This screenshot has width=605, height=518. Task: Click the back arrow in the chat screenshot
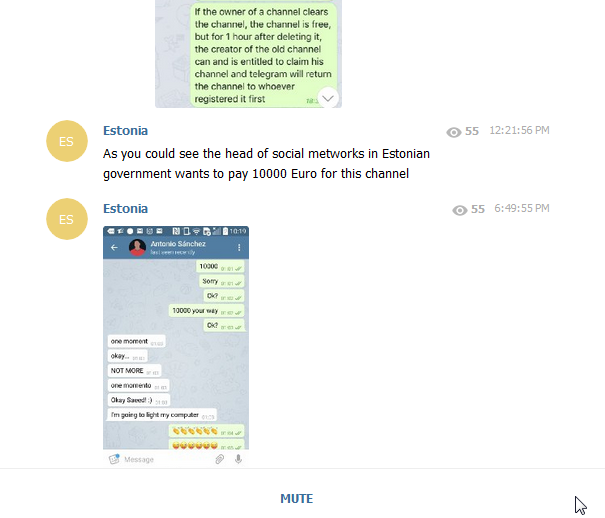(114, 247)
